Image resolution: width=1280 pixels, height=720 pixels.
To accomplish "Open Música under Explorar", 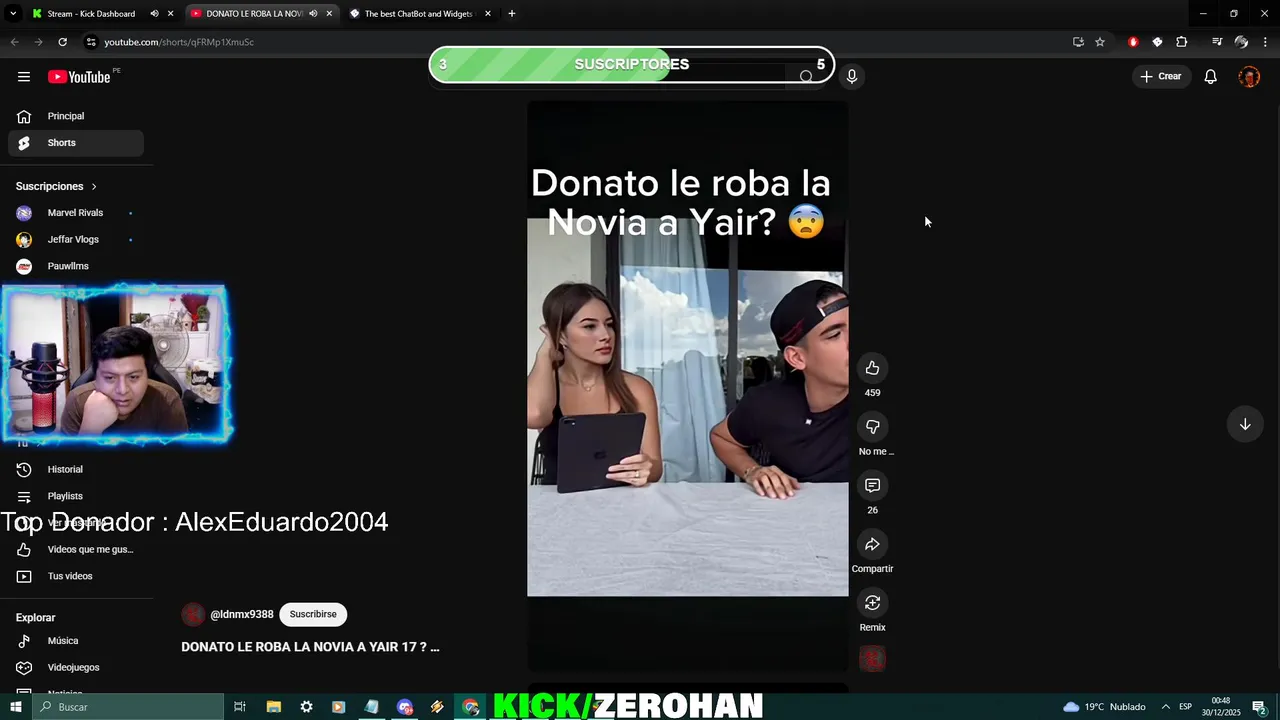I will (76, 641).
